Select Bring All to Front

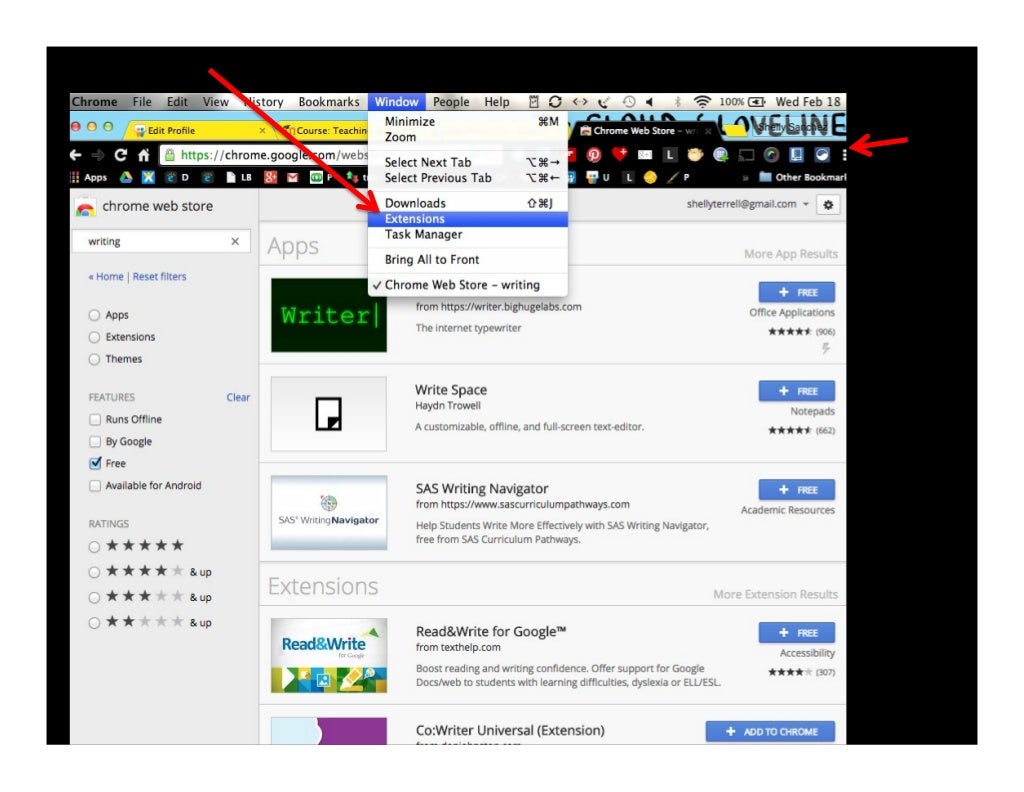click(468, 260)
